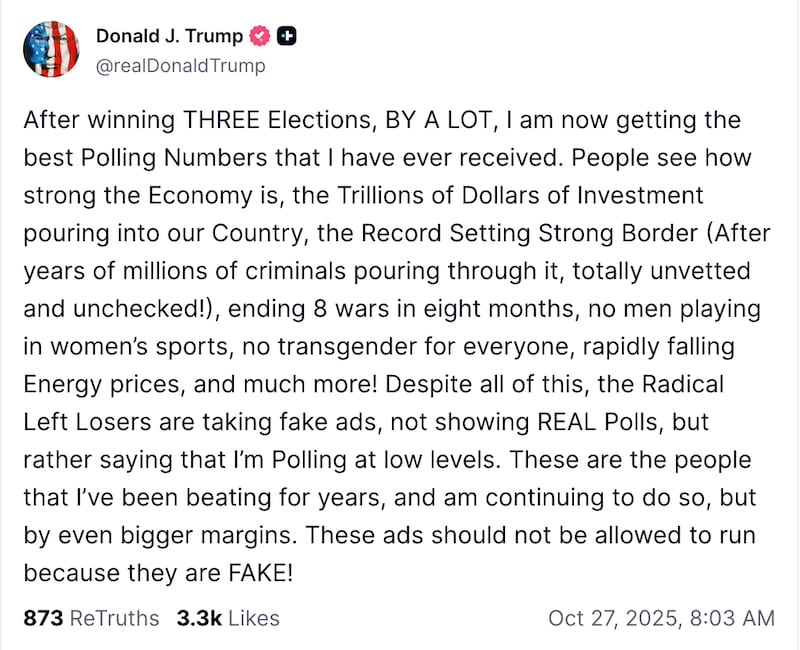The width and height of the screenshot is (800, 650).
Task: Click the engagement bar below the post
Action: tap(400, 618)
